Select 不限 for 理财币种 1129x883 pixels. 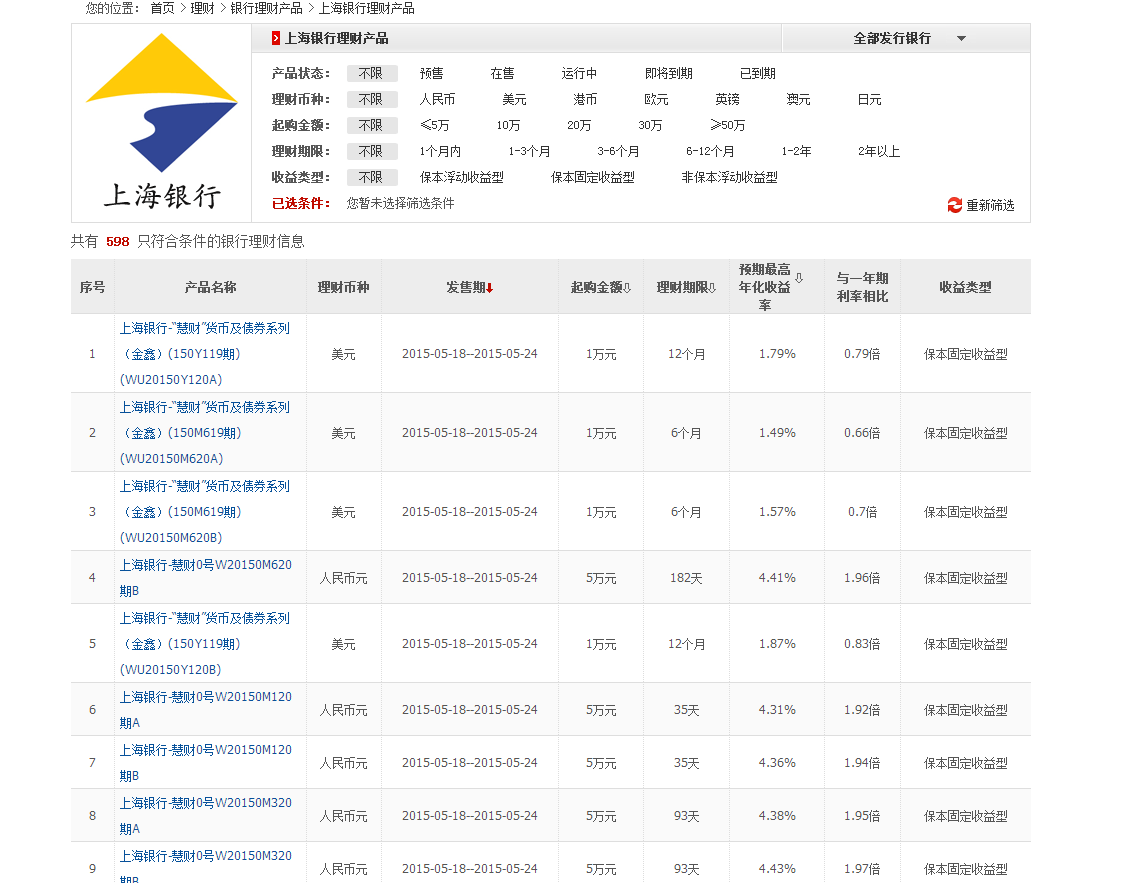click(x=372, y=99)
